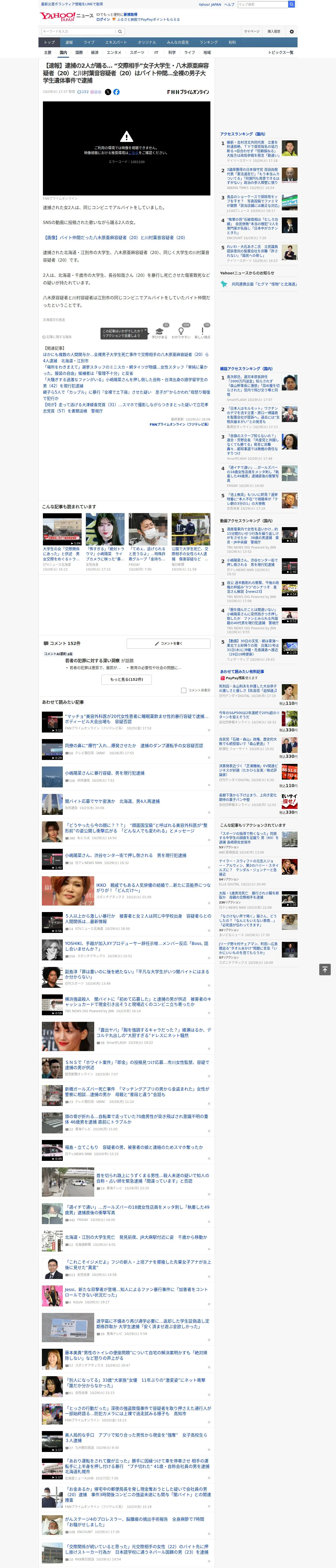Open 購入履歴
336x1568 pixels.
coord(274,31)
